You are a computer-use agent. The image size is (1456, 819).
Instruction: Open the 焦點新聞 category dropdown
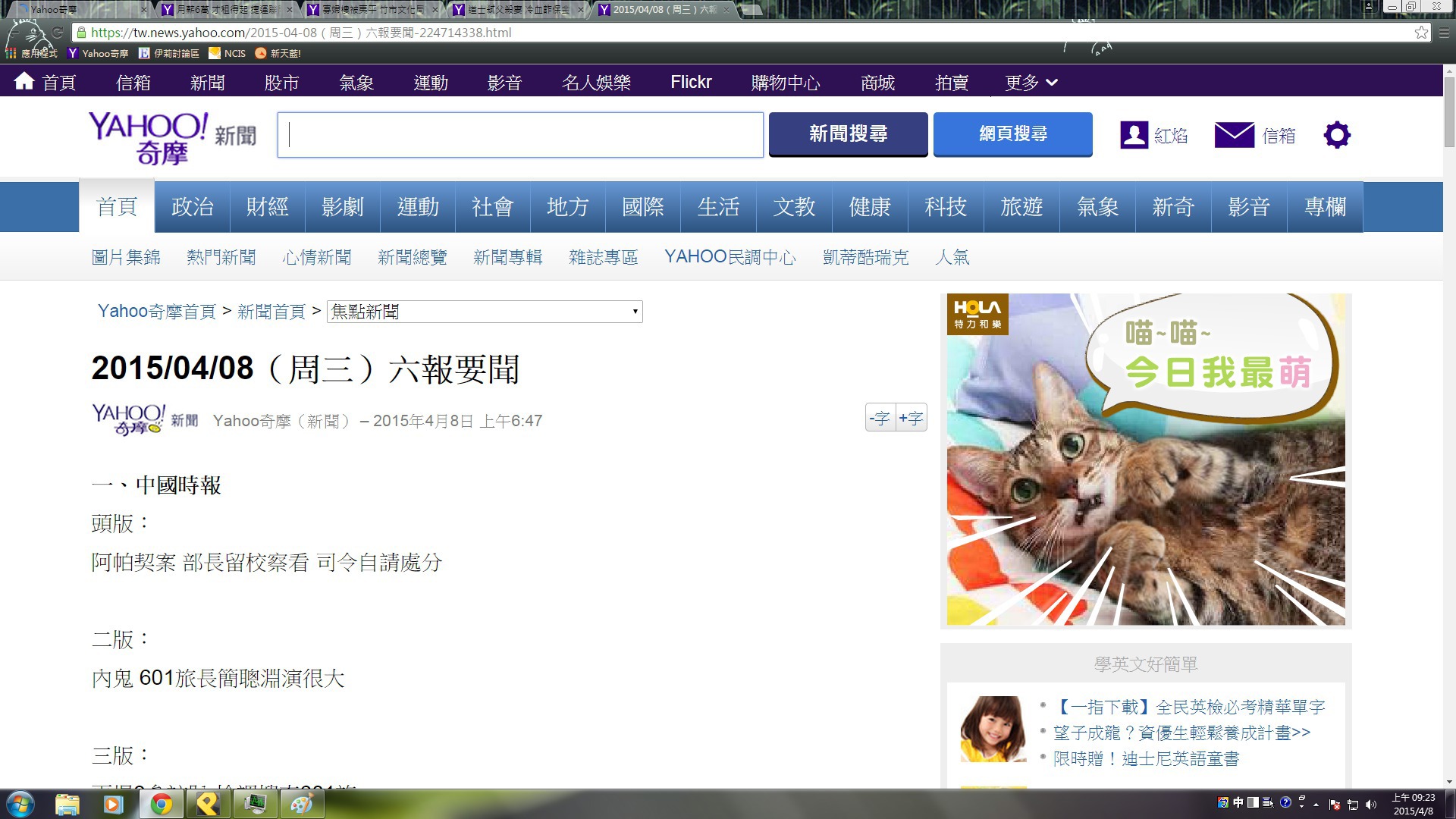coord(485,312)
